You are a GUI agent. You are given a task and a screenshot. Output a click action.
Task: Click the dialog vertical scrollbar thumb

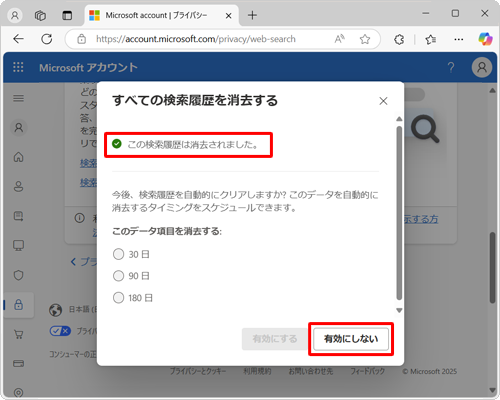pos(399,213)
